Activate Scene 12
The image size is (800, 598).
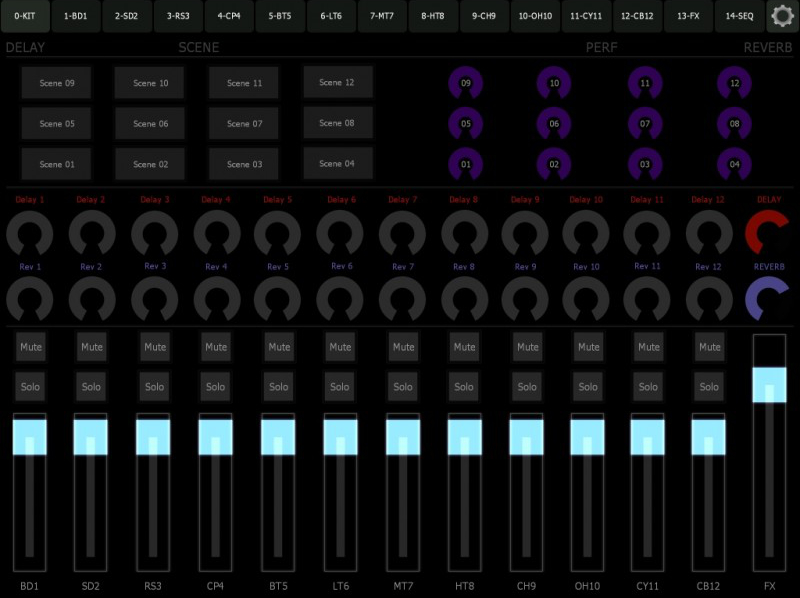pos(337,82)
